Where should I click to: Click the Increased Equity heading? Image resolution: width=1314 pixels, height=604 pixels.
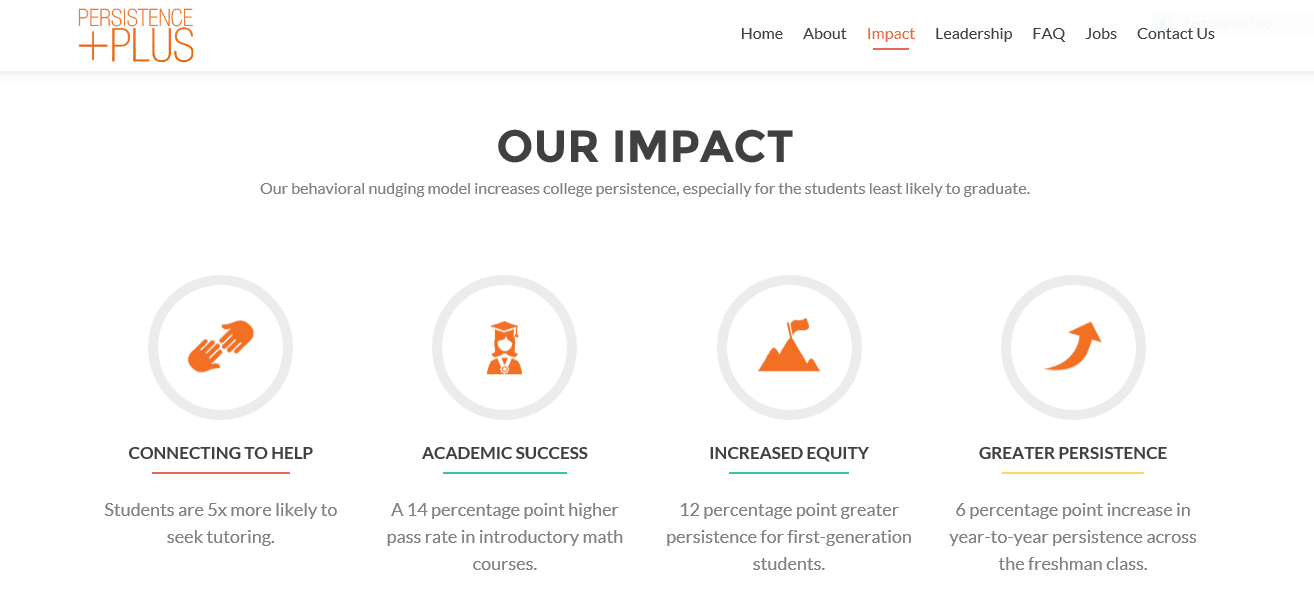click(788, 453)
